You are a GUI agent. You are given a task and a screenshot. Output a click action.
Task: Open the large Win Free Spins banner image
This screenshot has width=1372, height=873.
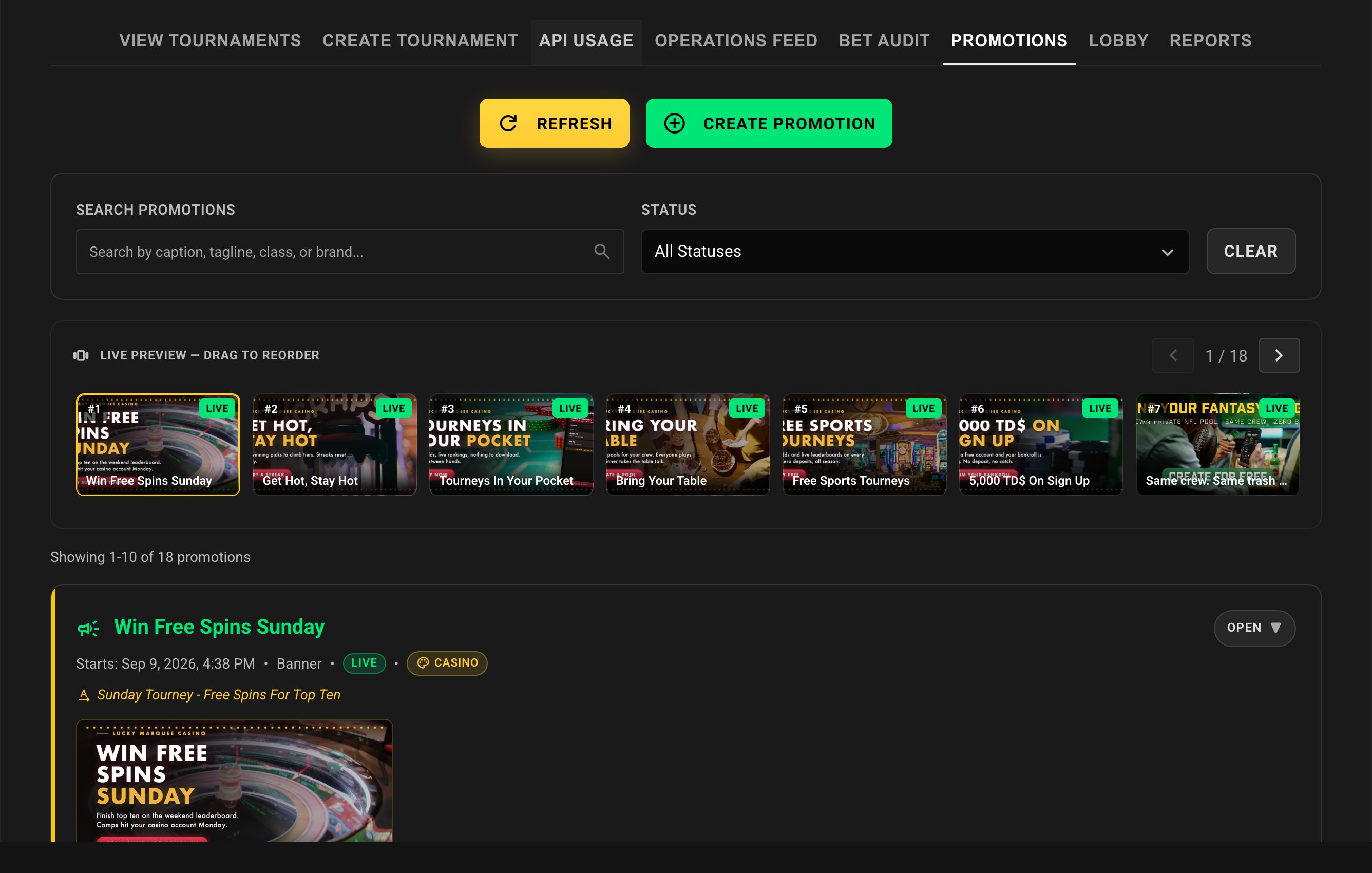tap(234, 780)
